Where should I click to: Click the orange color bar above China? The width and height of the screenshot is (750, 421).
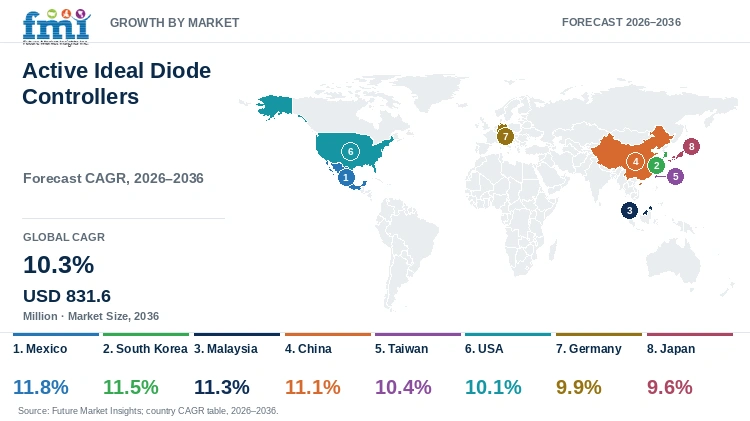point(328,334)
